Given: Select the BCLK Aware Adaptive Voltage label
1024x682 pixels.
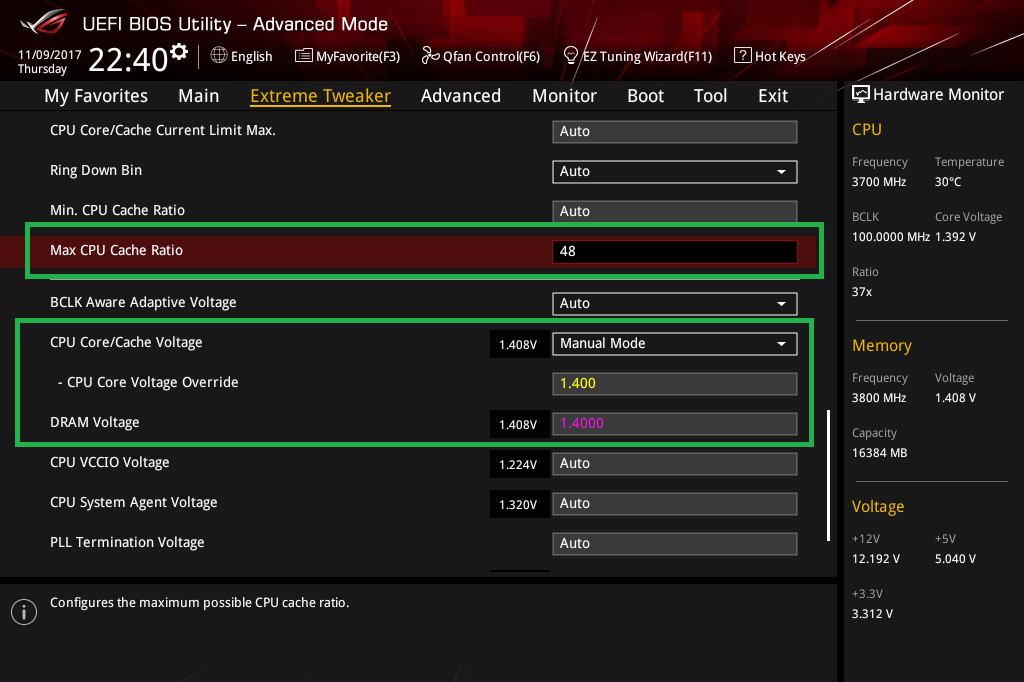Looking at the screenshot, I should point(143,302).
